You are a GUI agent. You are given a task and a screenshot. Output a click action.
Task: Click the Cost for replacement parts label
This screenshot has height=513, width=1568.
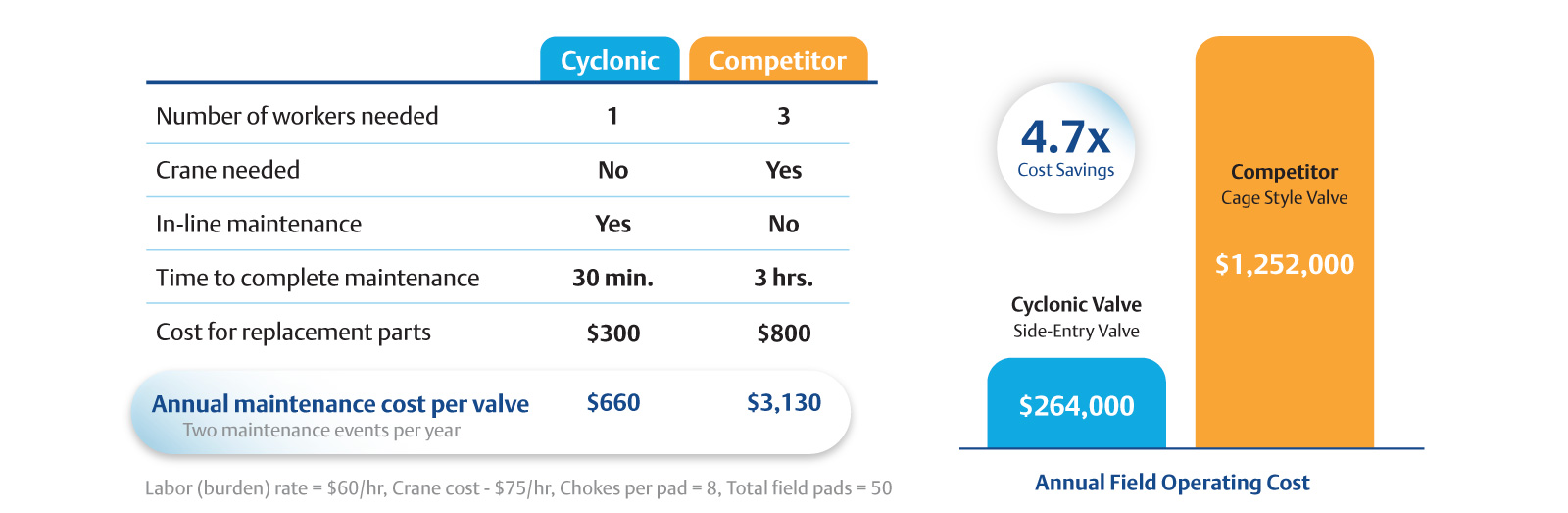coord(293,333)
